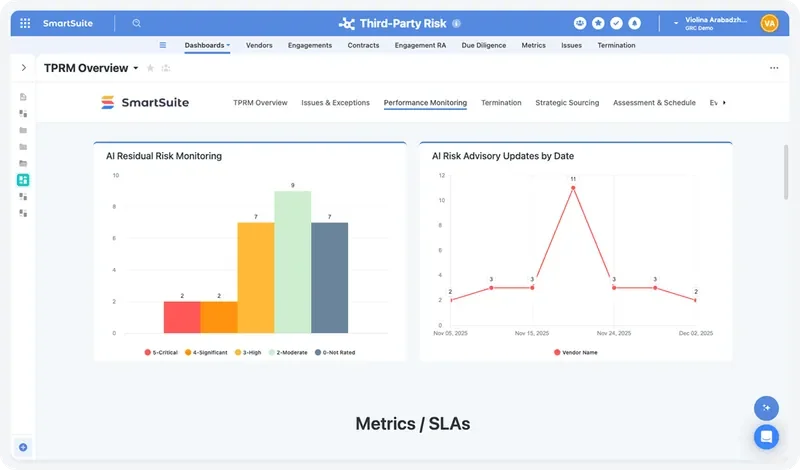Open my tasks checkmark icon

[x=616, y=23]
